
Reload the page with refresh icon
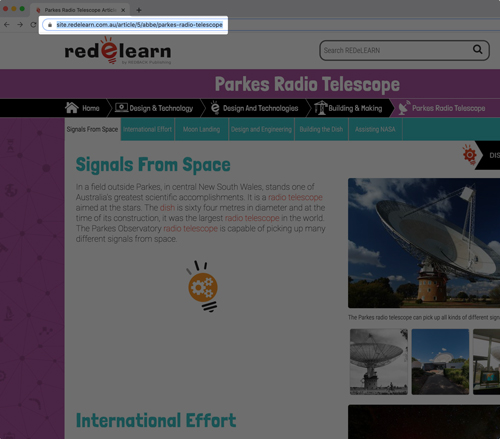point(33,25)
